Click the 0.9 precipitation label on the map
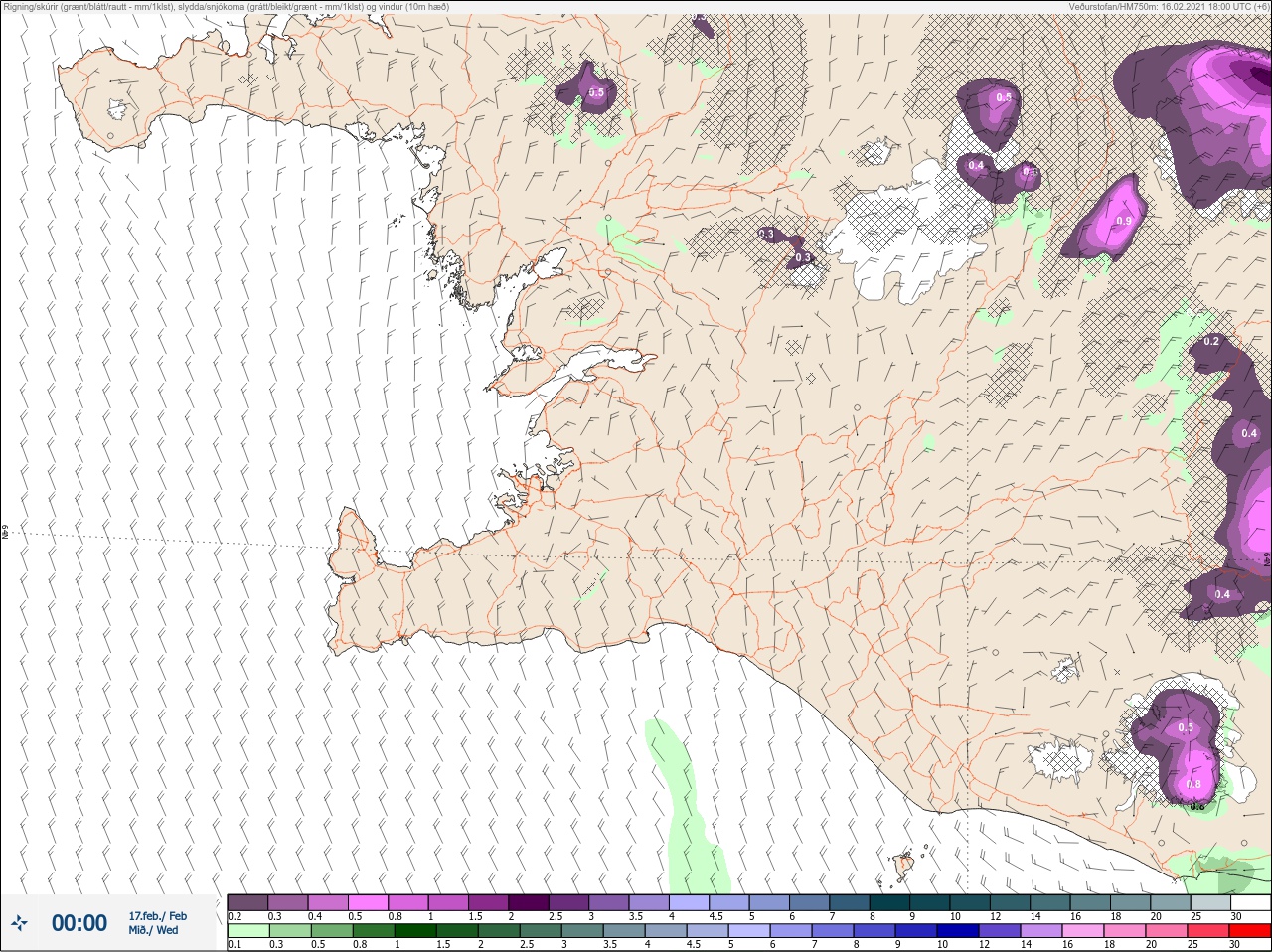 [1124, 221]
